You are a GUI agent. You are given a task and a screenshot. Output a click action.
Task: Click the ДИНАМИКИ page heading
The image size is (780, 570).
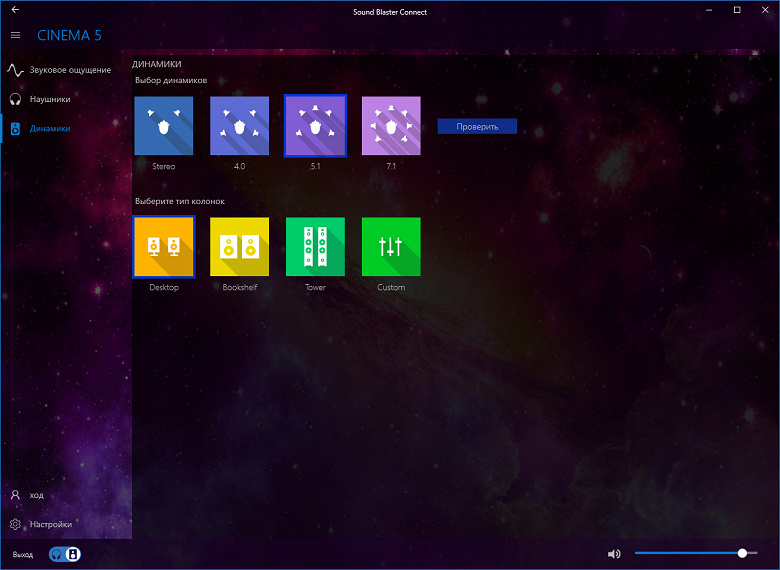(157, 64)
